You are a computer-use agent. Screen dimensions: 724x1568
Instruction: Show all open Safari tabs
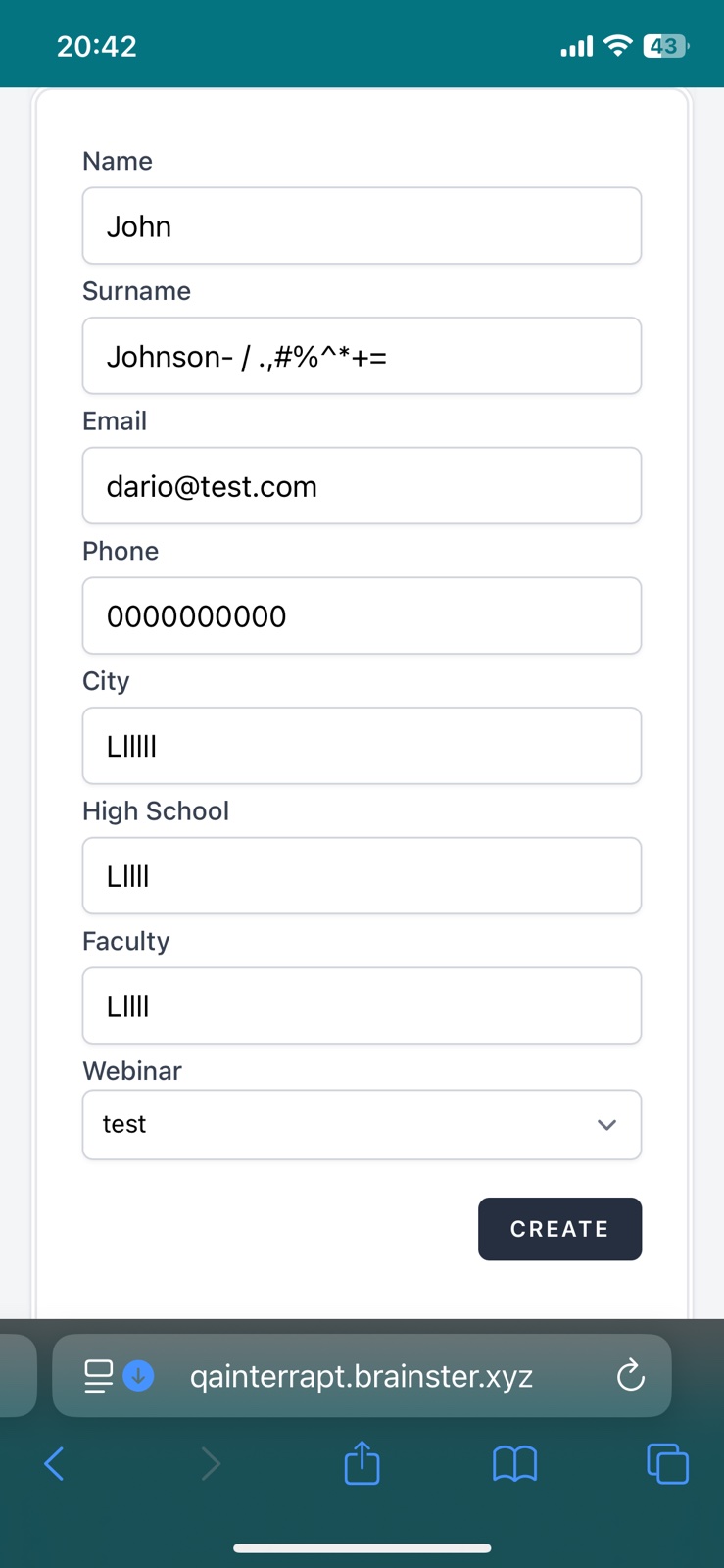coord(667,1464)
